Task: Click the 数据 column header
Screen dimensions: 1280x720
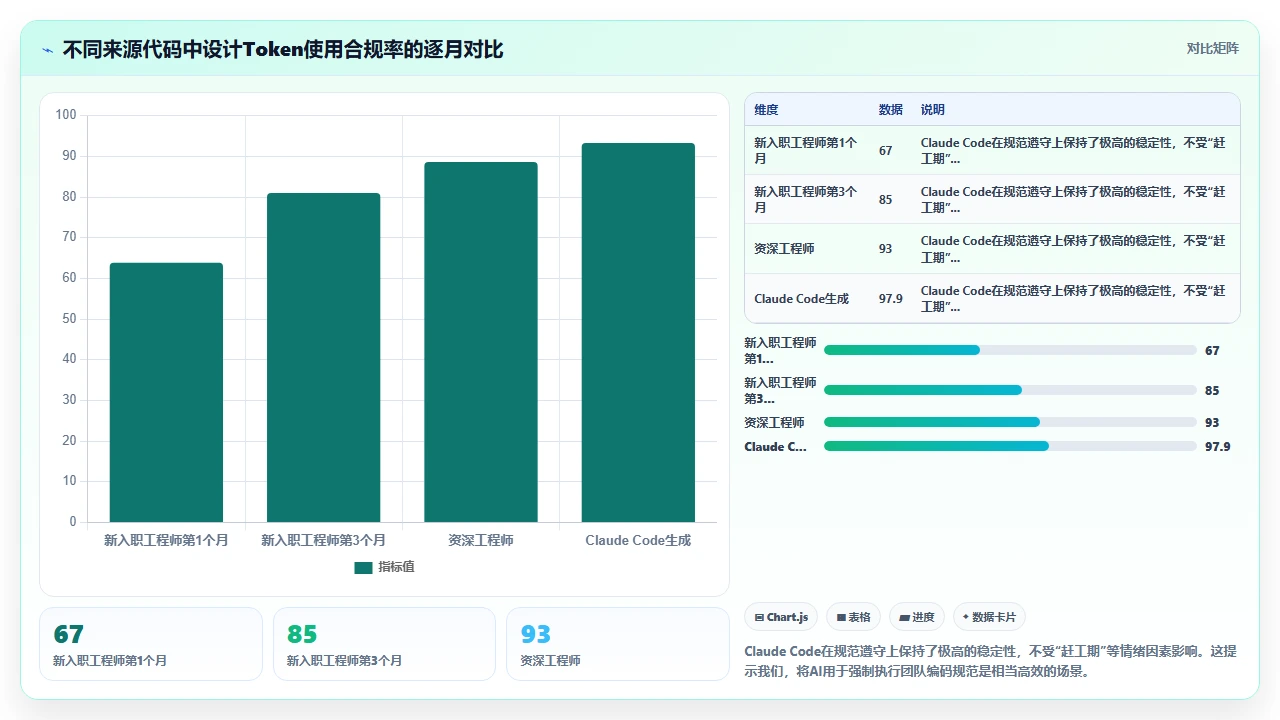Action: 890,110
